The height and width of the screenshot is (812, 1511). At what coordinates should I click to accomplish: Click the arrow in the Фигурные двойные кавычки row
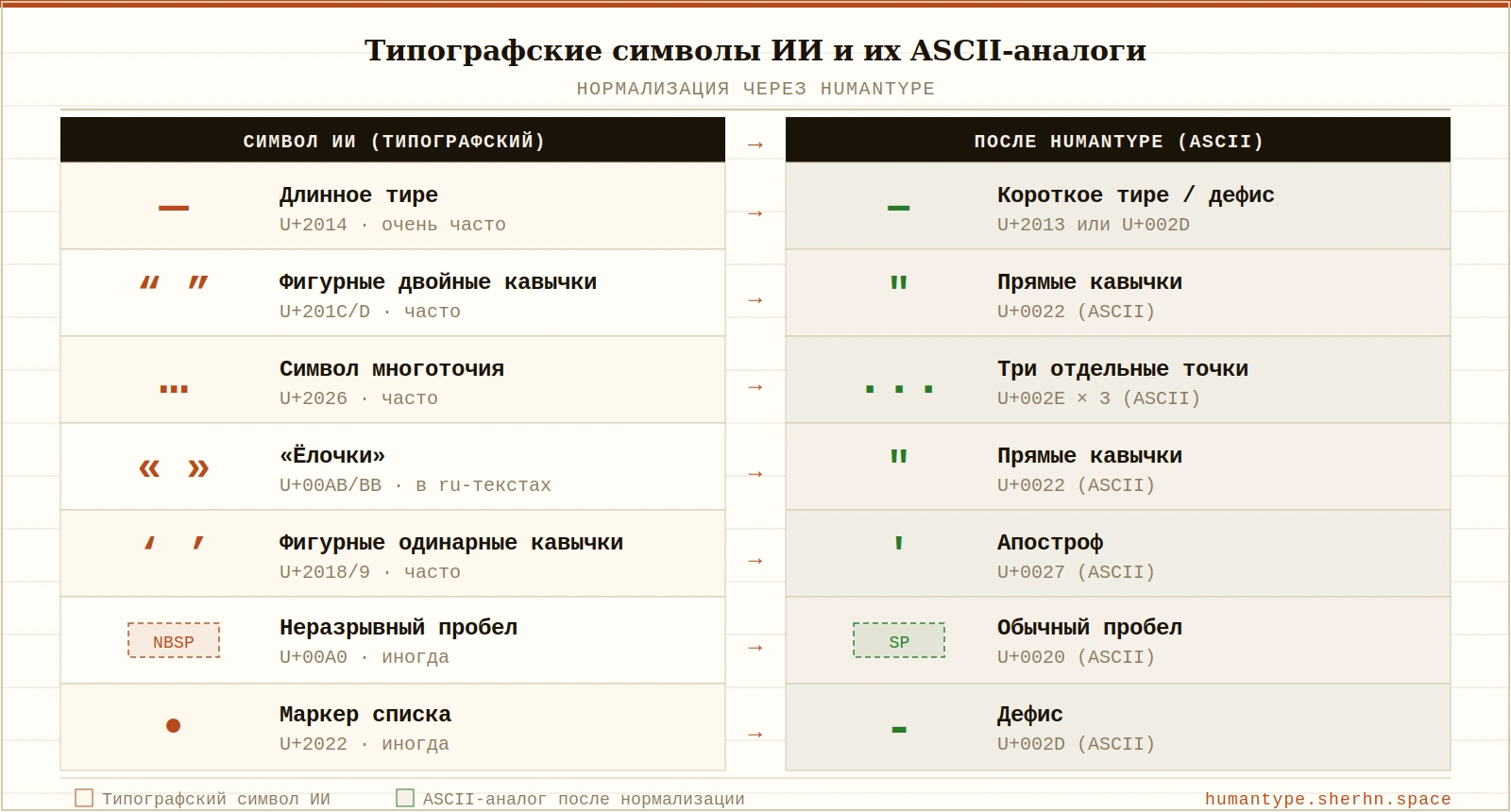755,300
